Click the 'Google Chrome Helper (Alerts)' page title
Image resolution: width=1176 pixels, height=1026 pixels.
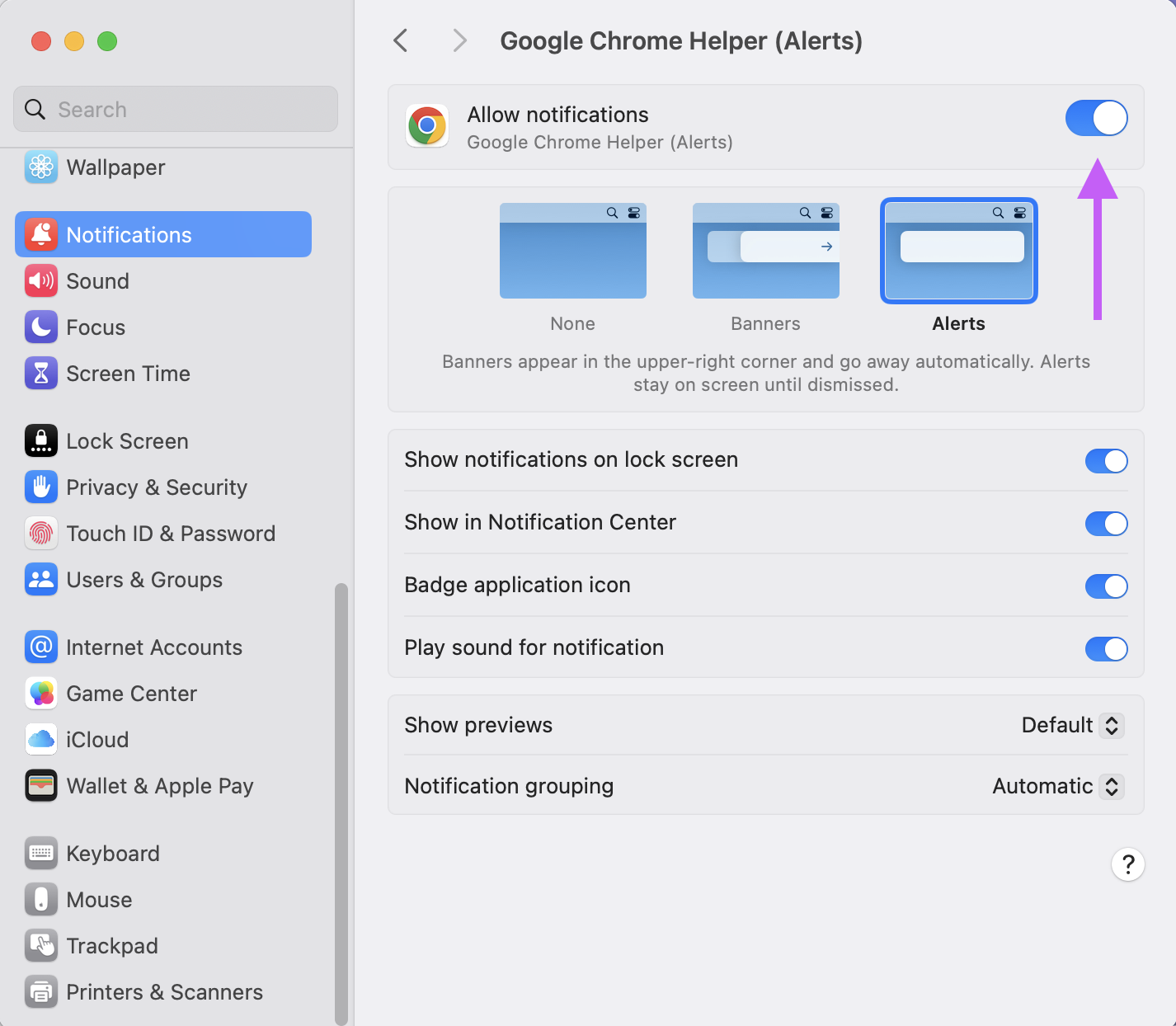(x=681, y=41)
